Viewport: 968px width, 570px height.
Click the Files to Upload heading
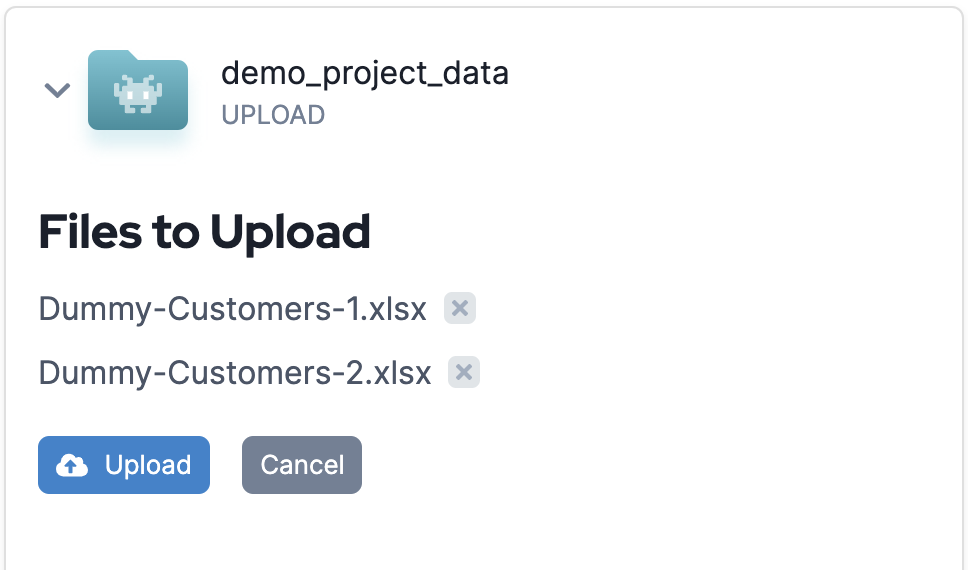[x=204, y=232]
